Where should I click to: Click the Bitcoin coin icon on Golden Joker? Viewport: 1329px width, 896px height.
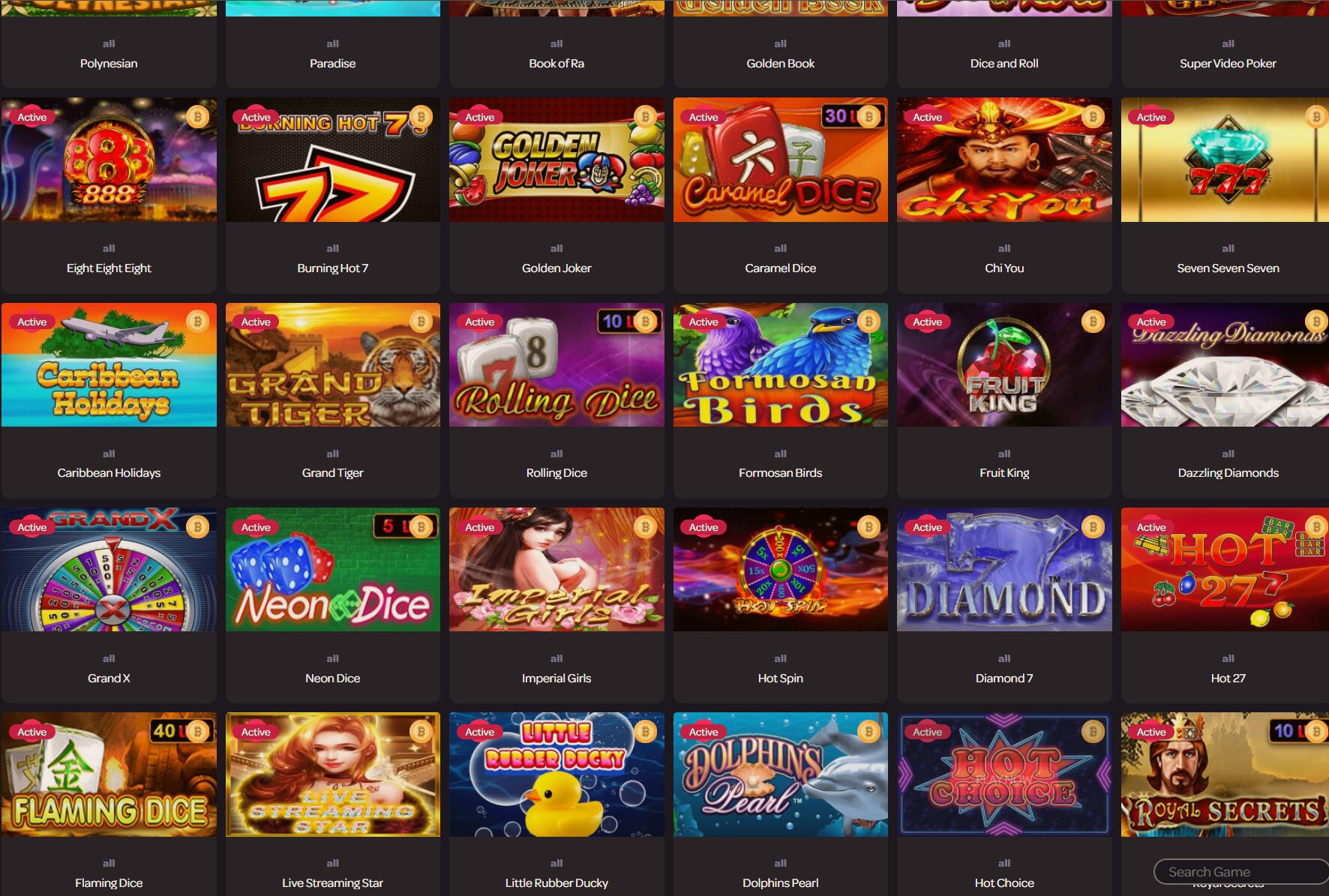coord(645,117)
